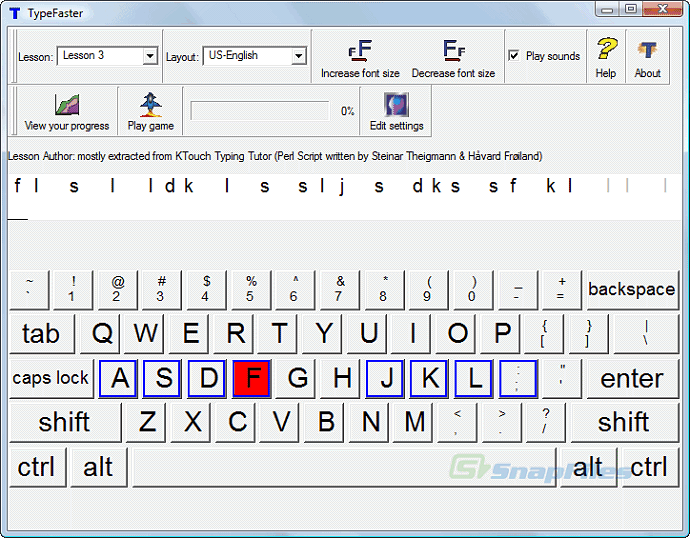This screenshot has height=538, width=690.
Task: Click the 5 and percent key
Action: (x=251, y=290)
